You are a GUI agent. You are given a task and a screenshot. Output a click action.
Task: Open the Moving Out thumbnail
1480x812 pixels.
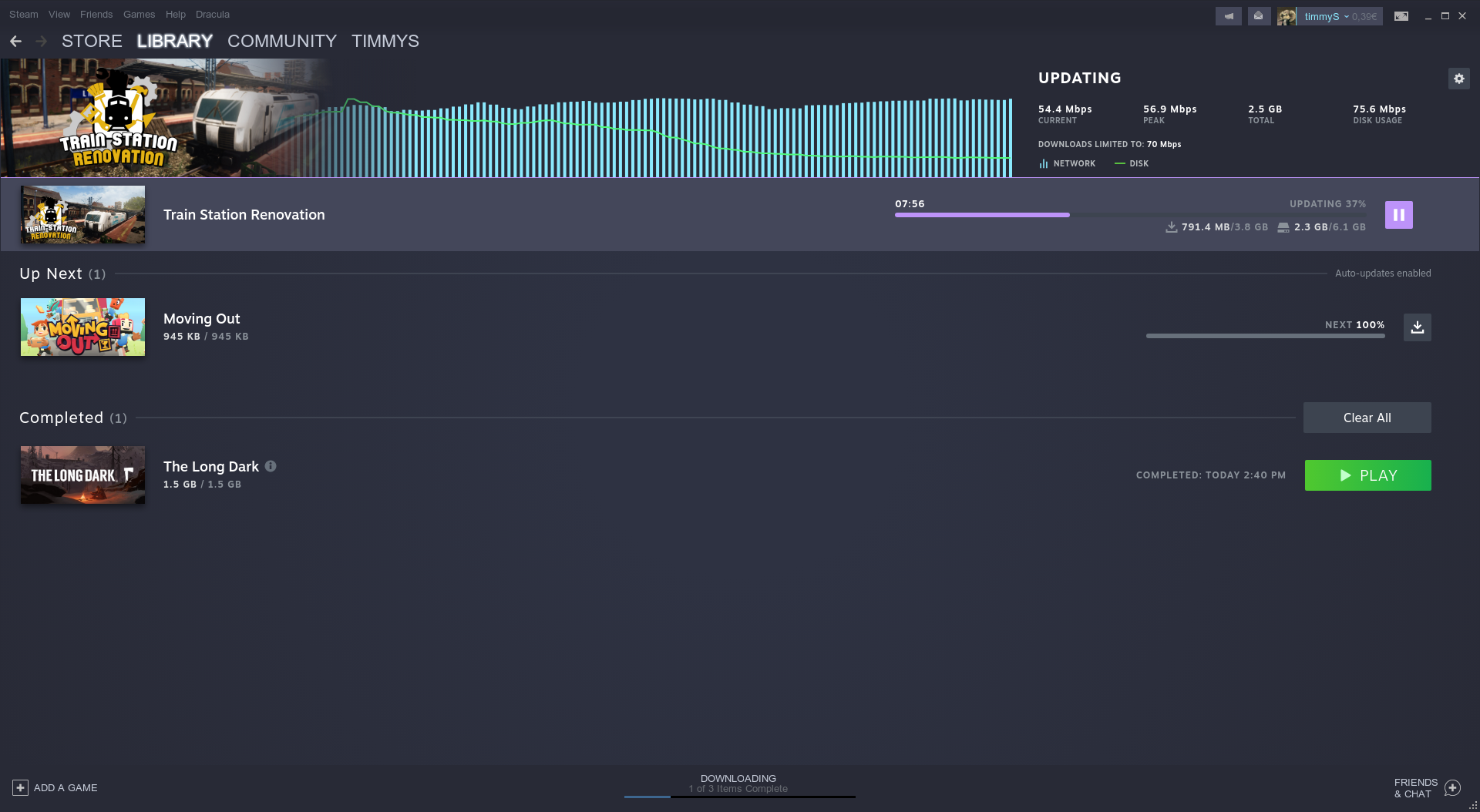tap(82, 327)
